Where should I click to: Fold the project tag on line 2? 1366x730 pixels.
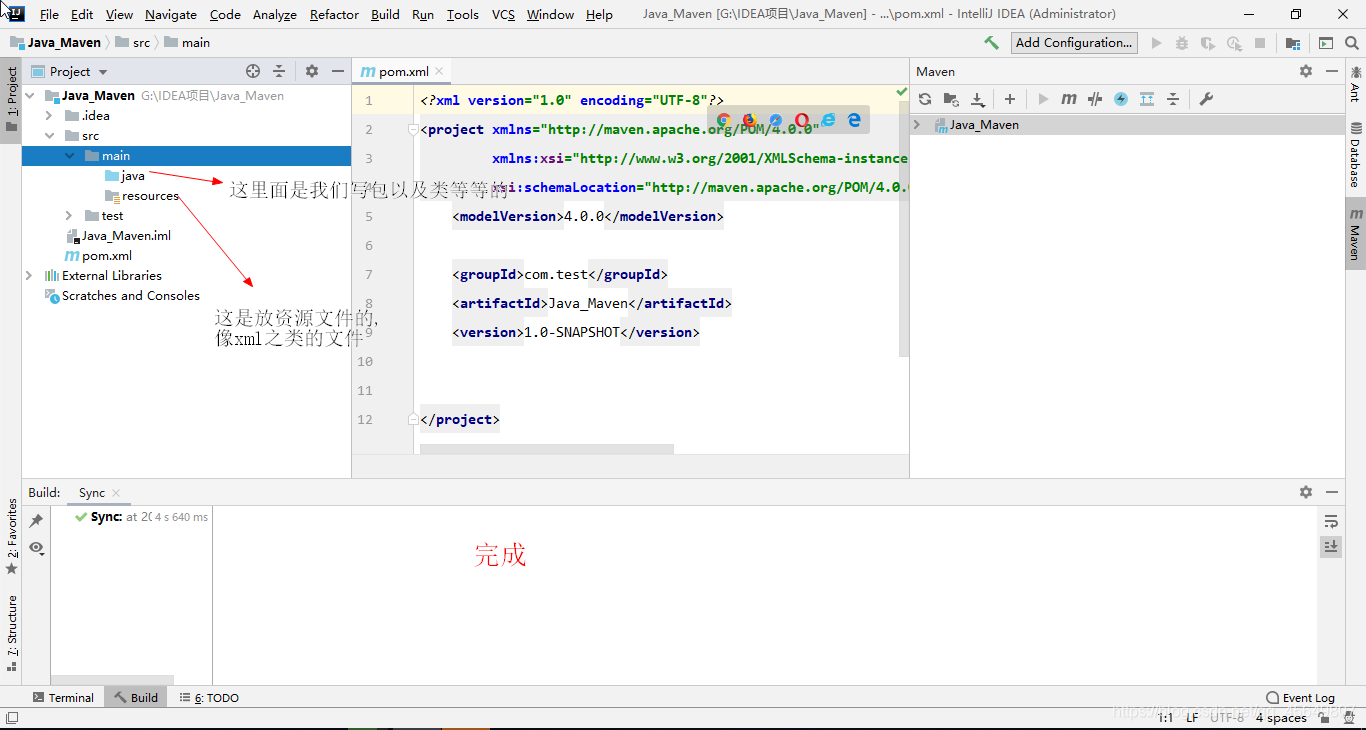413,129
